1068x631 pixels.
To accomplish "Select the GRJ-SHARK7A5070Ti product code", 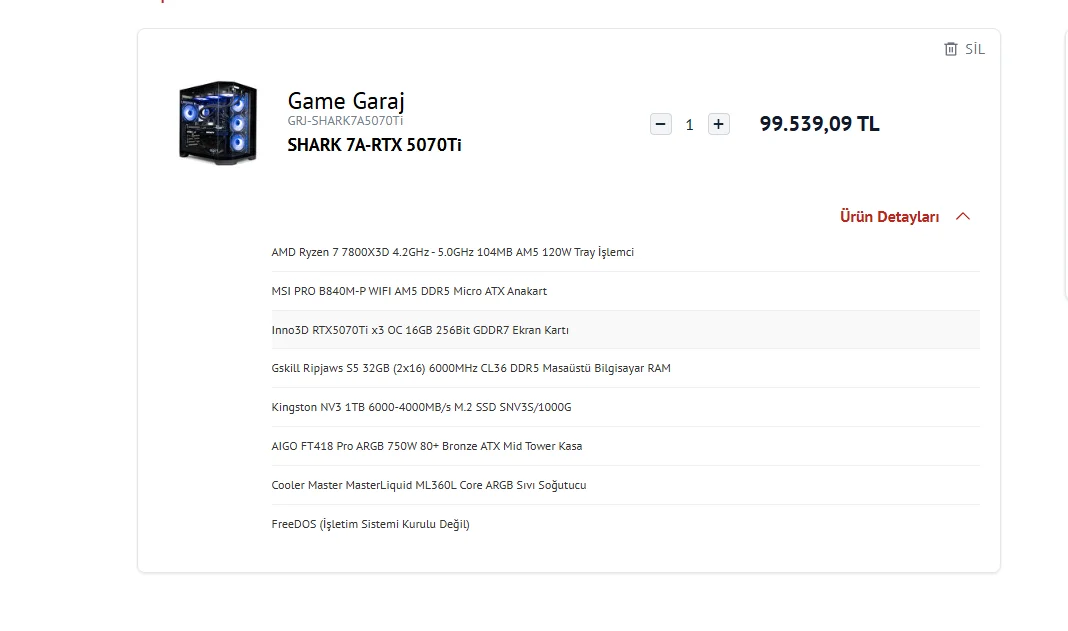I will [345, 121].
